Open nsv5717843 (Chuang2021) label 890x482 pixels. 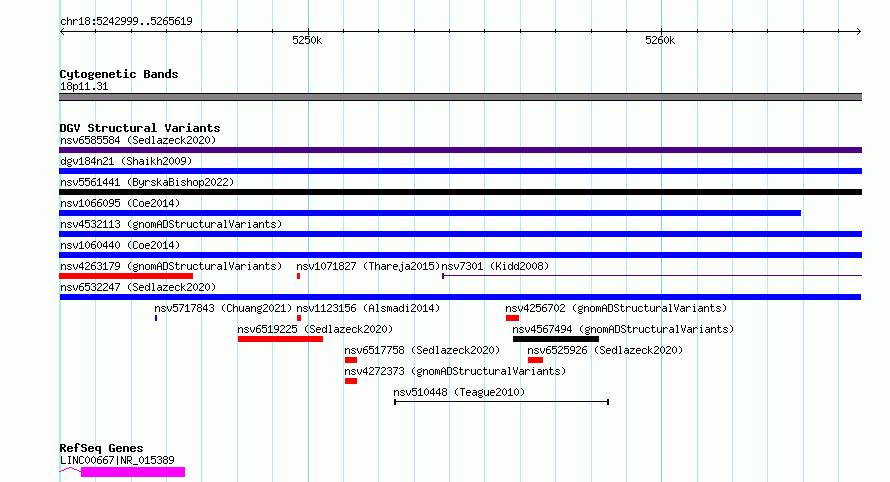223,308
